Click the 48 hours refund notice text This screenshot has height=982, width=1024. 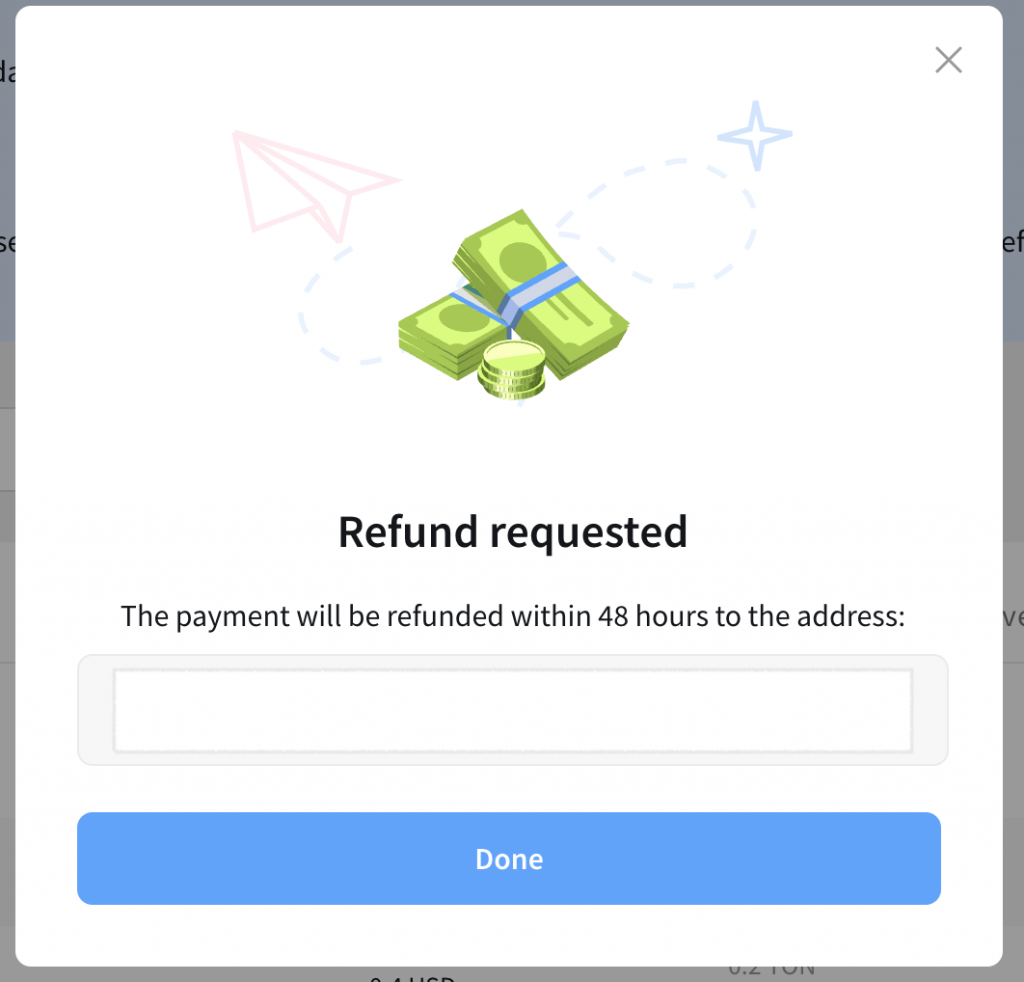pyautogui.click(x=513, y=616)
